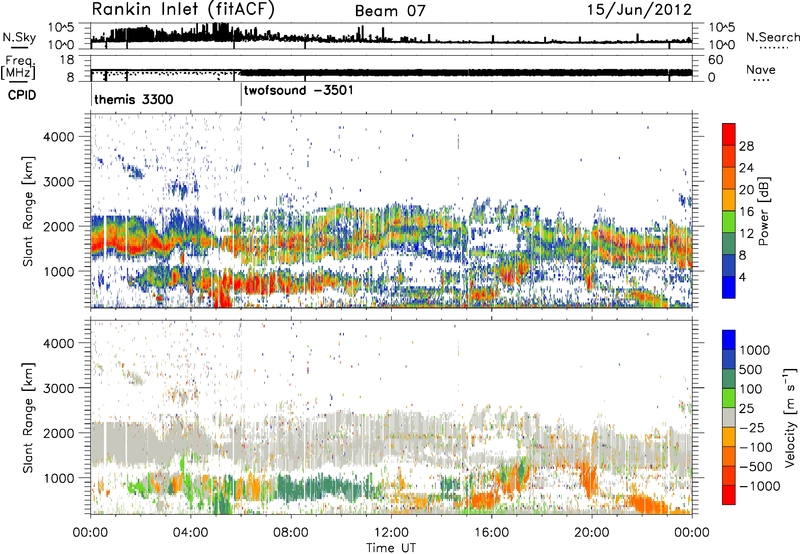Click the '-500' label on Velocity color bar
The width and height of the screenshot is (800, 554).
[756, 467]
